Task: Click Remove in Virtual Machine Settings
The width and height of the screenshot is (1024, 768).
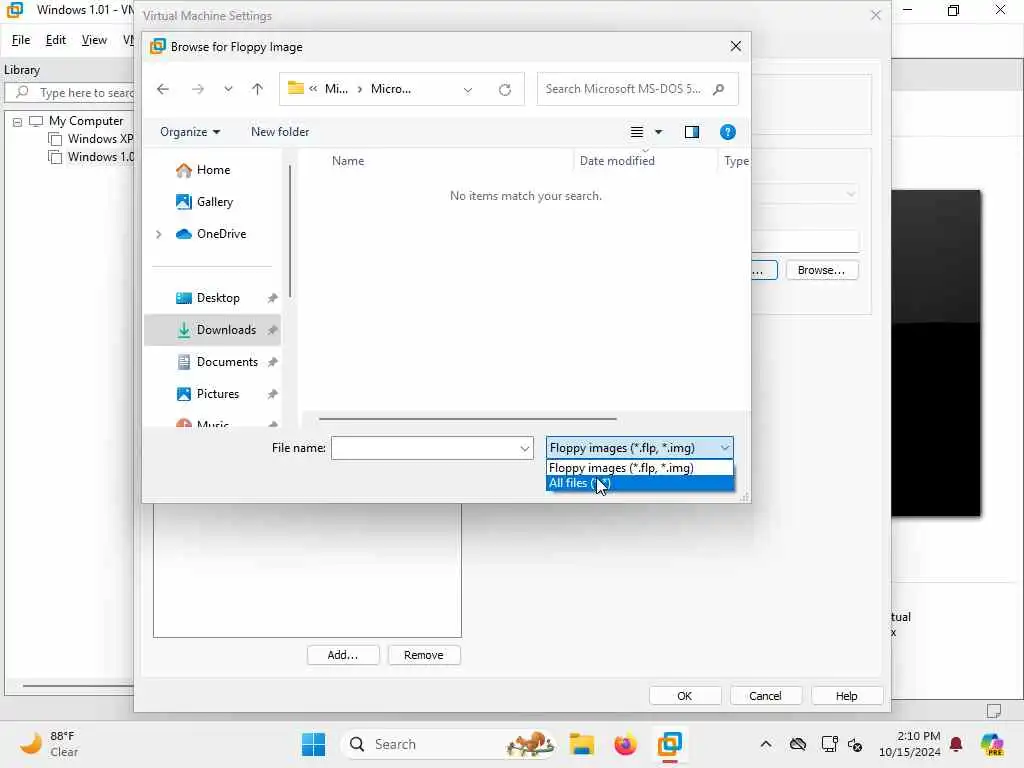Action: (x=424, y=655)
